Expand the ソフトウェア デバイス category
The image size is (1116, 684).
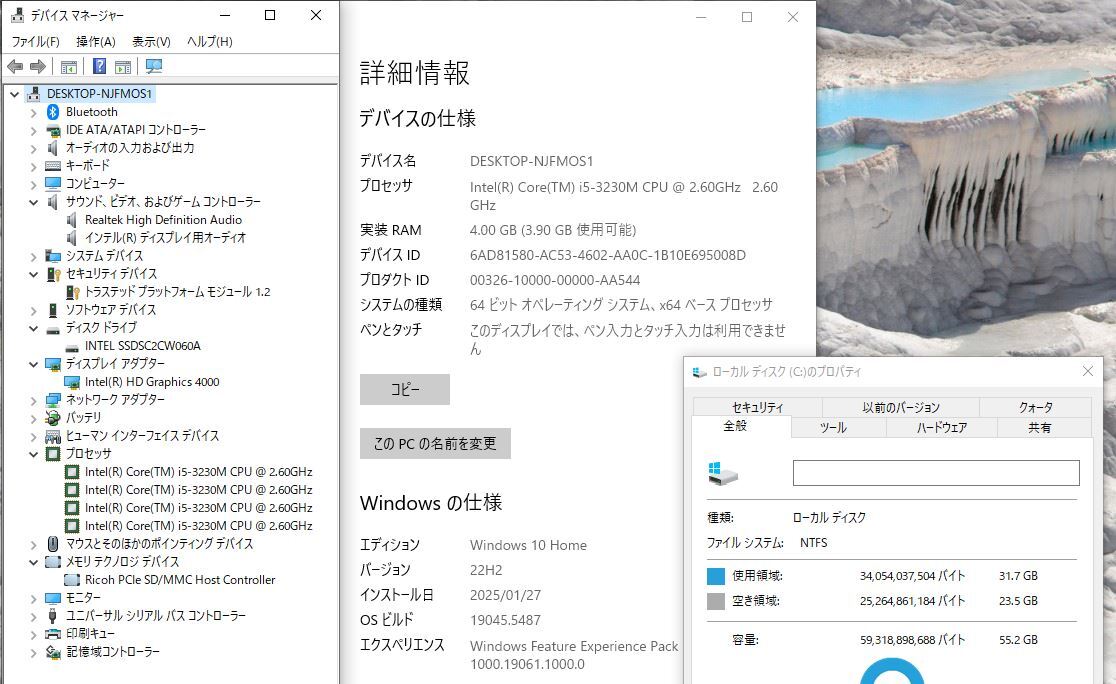(x=33, y=310)
